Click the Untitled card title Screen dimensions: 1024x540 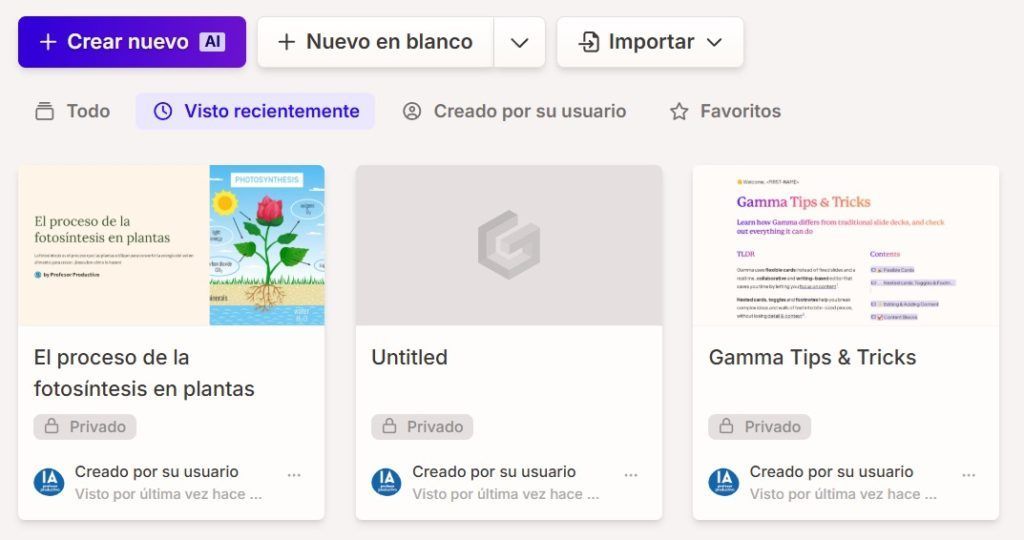coord(409,357)
